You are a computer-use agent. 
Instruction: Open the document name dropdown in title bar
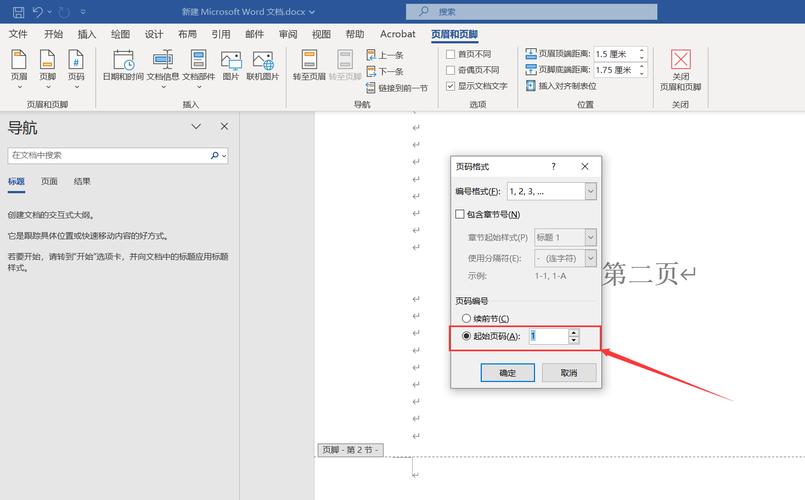point(312,12)
